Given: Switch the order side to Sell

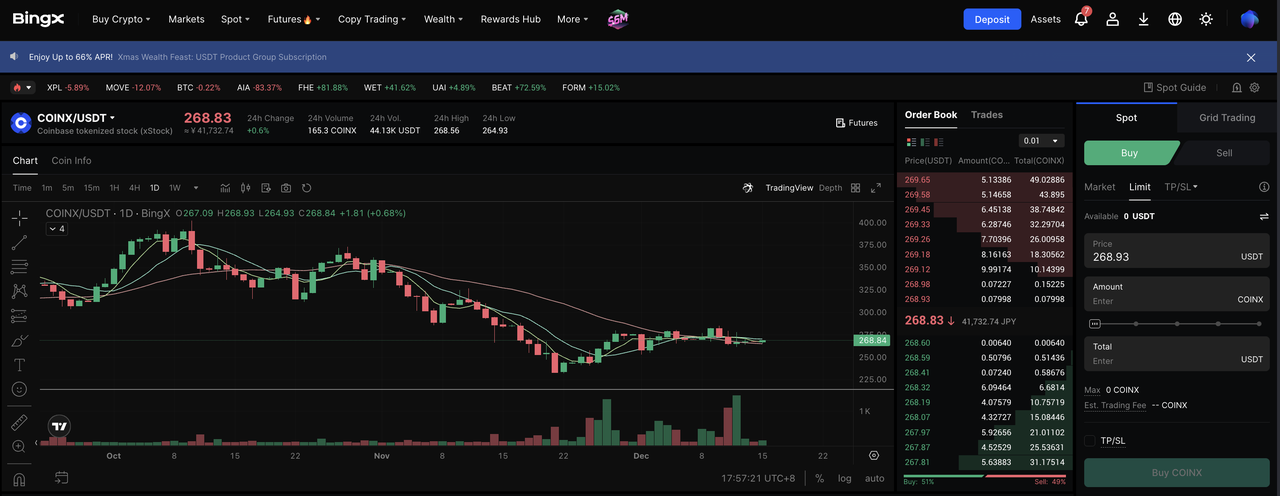Looking at the screenshot, I should tap(1223, 153).
